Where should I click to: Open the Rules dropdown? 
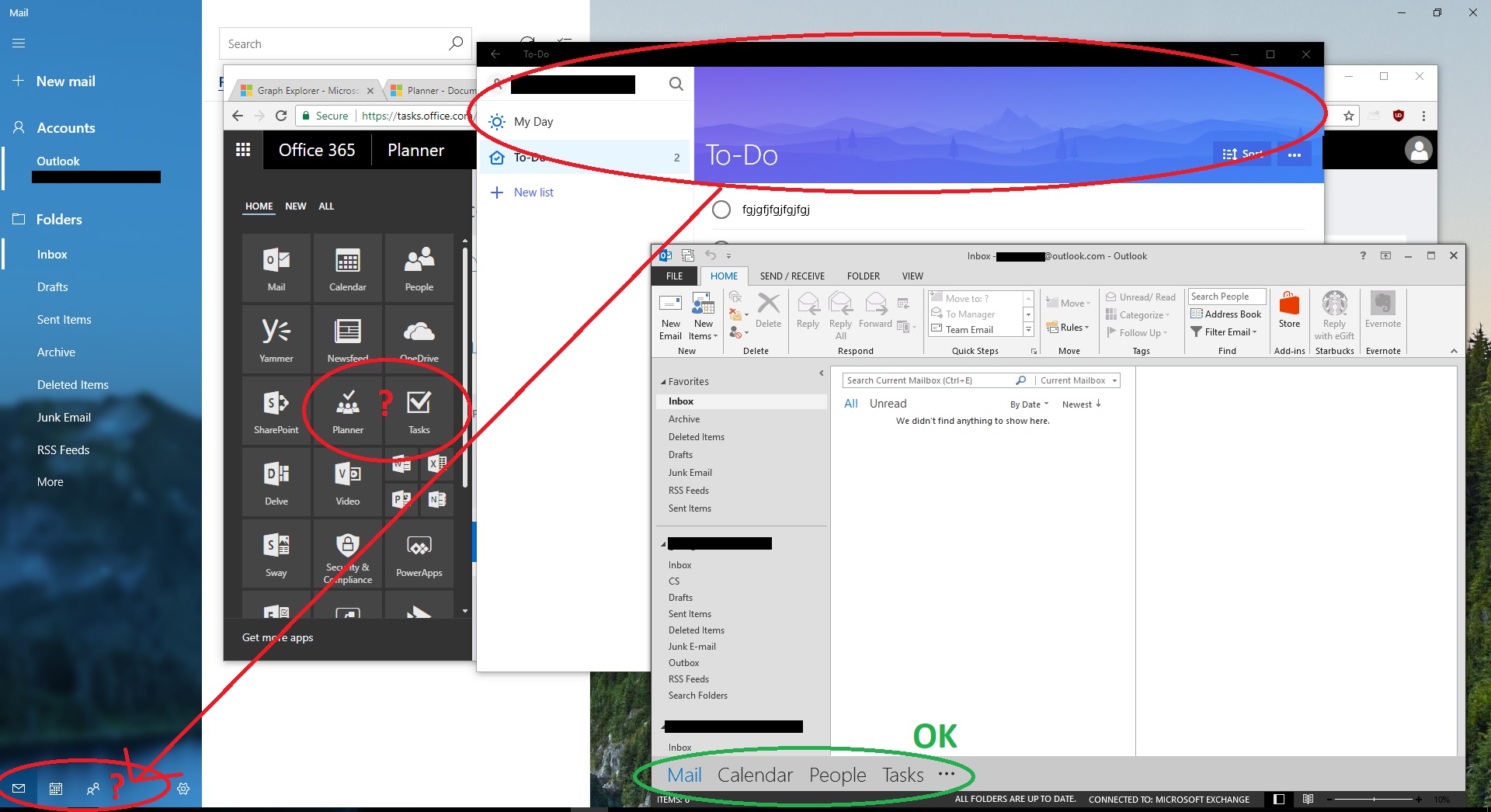pyautogui.click(x=1068, y=328)
